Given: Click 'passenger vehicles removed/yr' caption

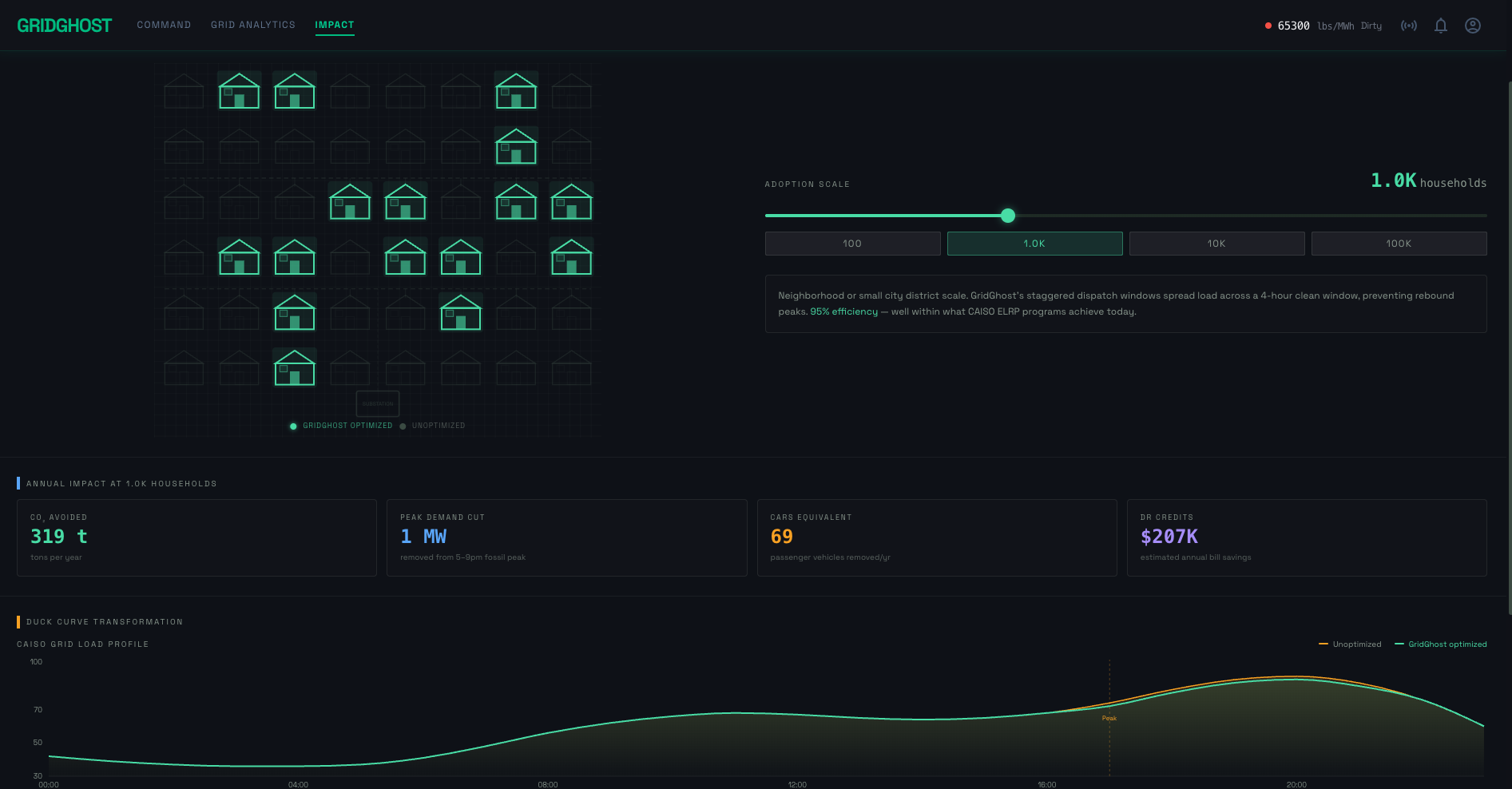Looking at the screenshot, I should point(830,557).
